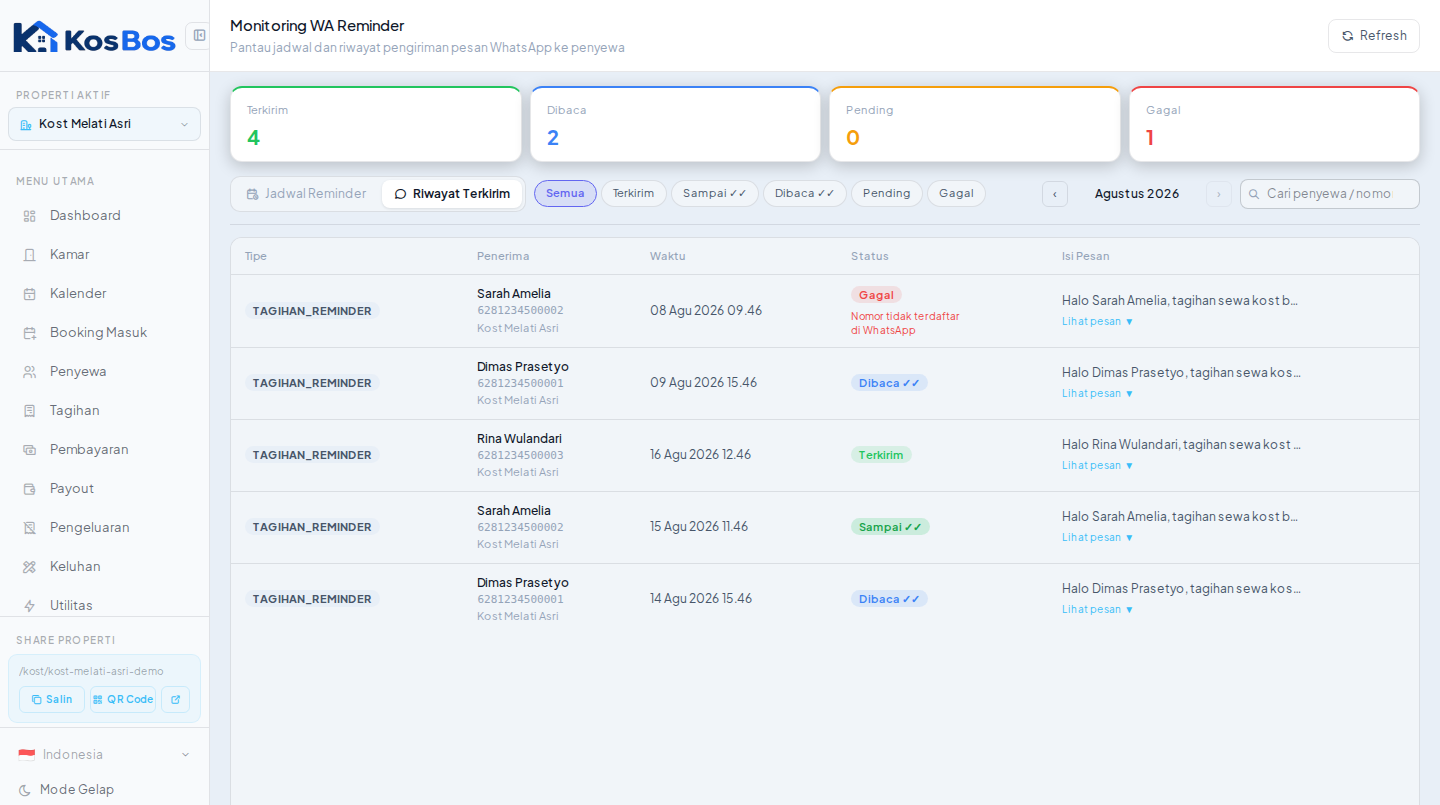Click /kost/kost-melati-asri-demo share path
Viewport: 1440px width, 805px height.
pos(91,671)
